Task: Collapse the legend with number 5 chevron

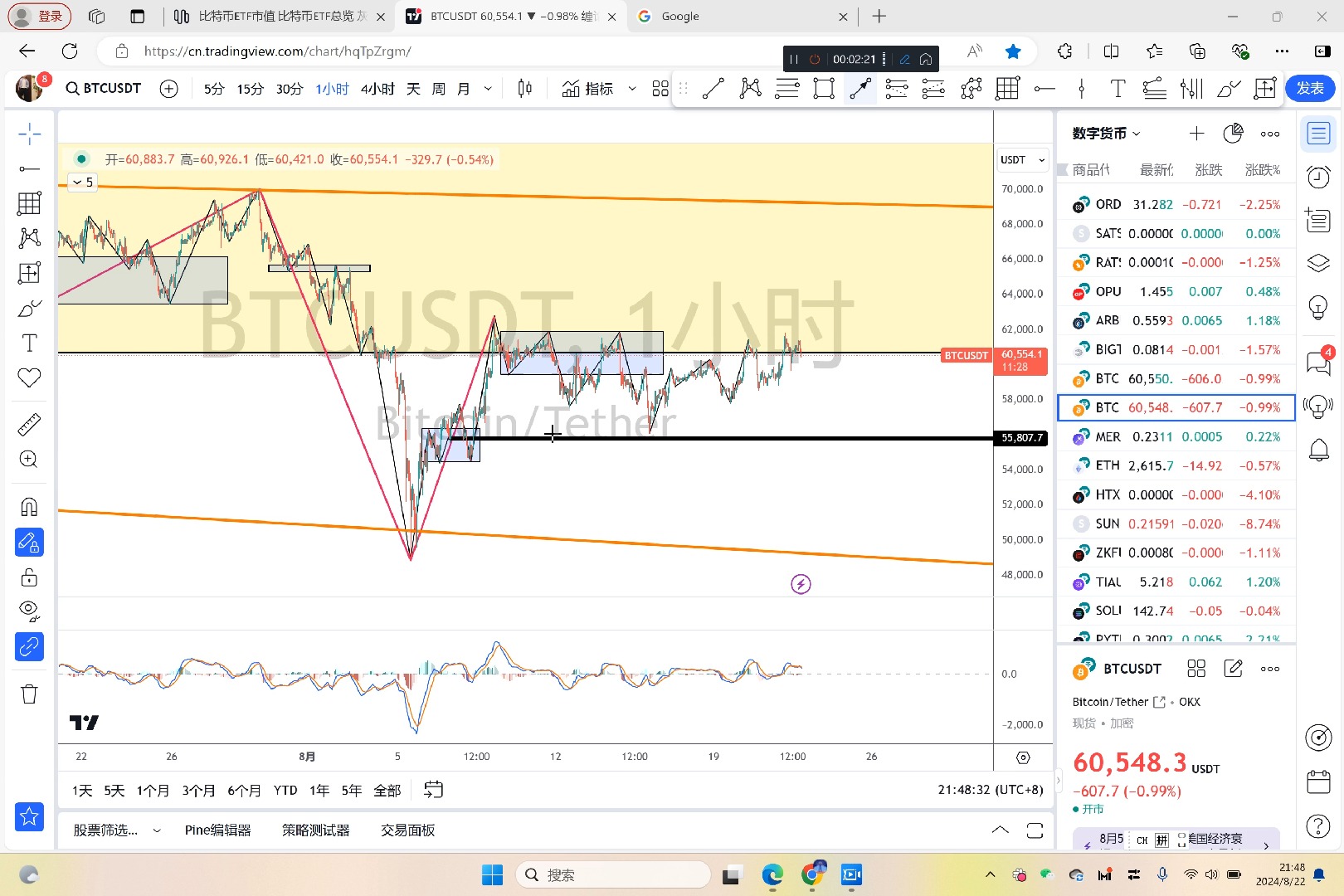Action: (82, 182)
